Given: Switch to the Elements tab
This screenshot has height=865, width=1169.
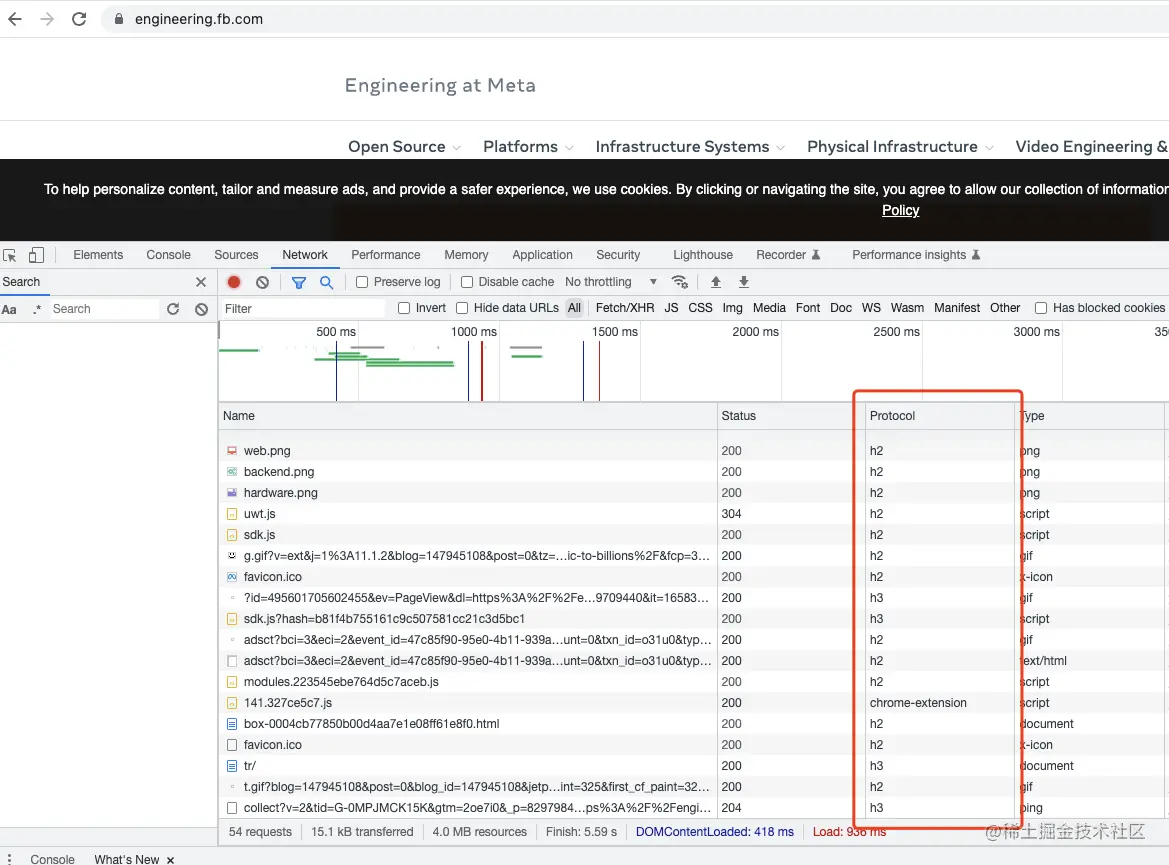Looking at the screenshot, I should pyautogui.click(x=98, y=255).
